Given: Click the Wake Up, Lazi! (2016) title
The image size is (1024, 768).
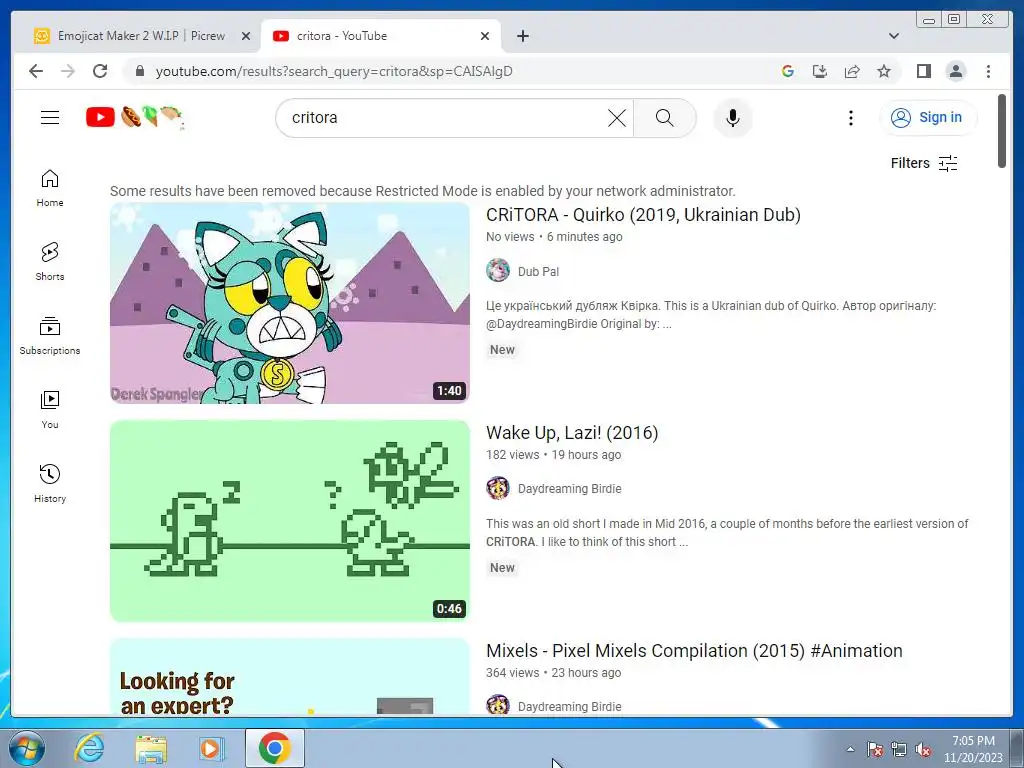Looking at the screenshot, I should [x=572, y=433].
